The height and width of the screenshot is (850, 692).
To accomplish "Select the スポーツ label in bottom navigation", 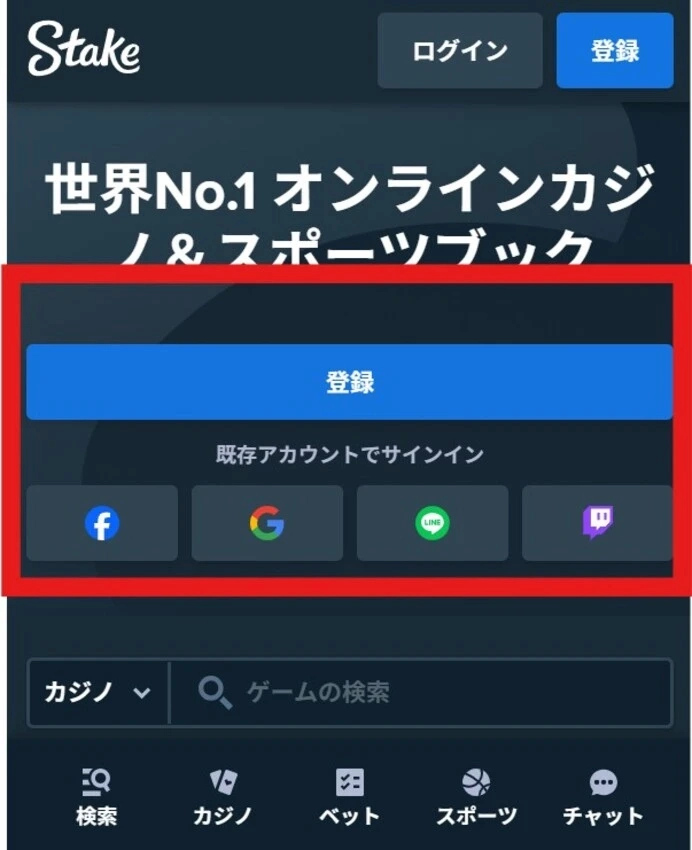I will point(476,816).
